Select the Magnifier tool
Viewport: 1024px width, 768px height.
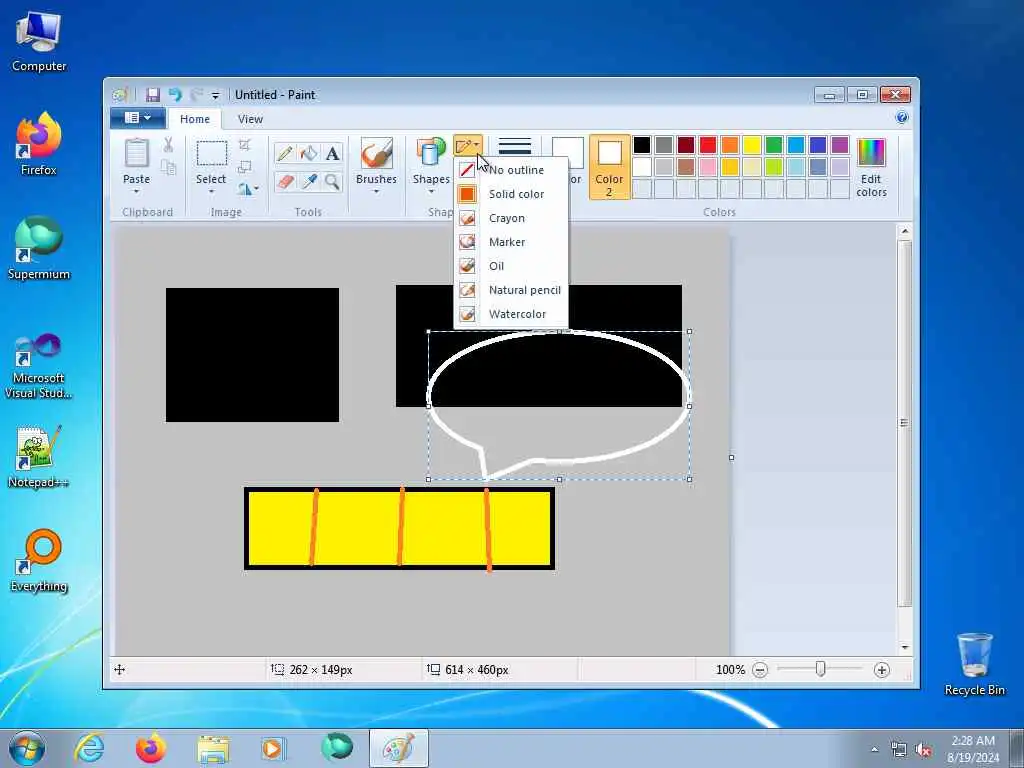(332, 182)
